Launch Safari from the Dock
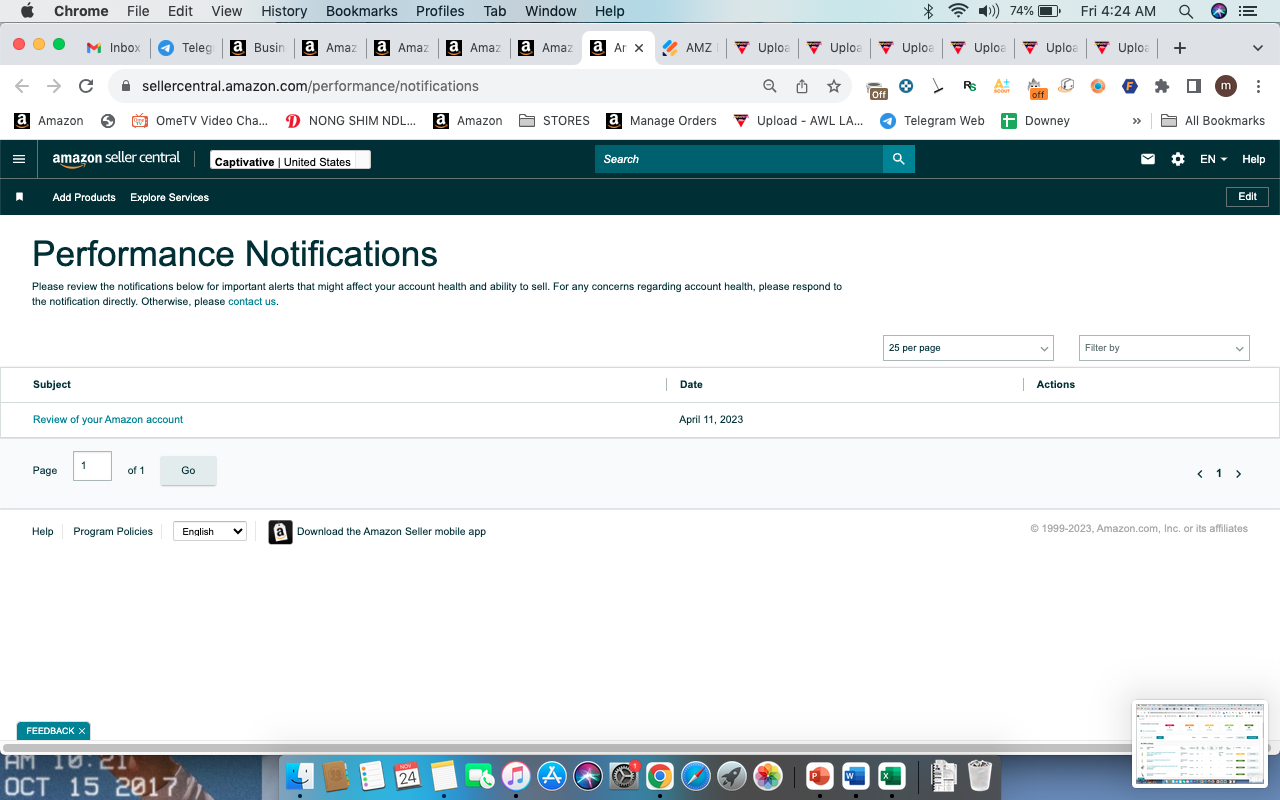The image size is (1280, 800). [696, 775]
